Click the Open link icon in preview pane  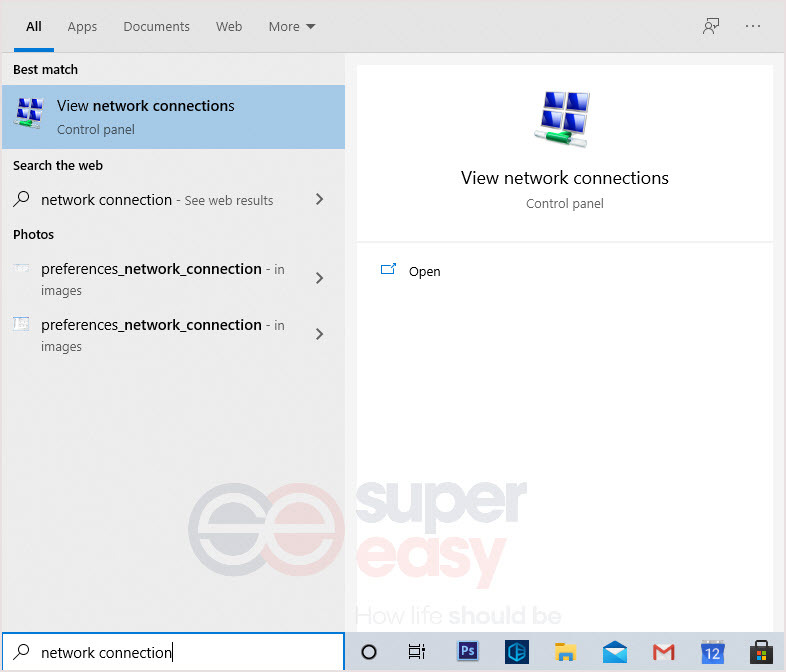coord(388,270)
